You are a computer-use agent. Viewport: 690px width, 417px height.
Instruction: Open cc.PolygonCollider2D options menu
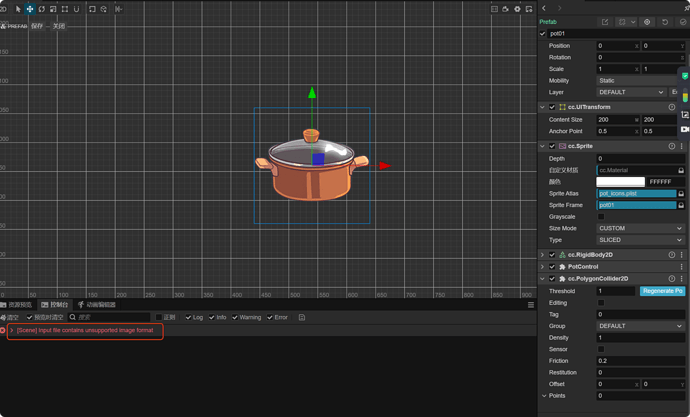(x=682, y=278)
